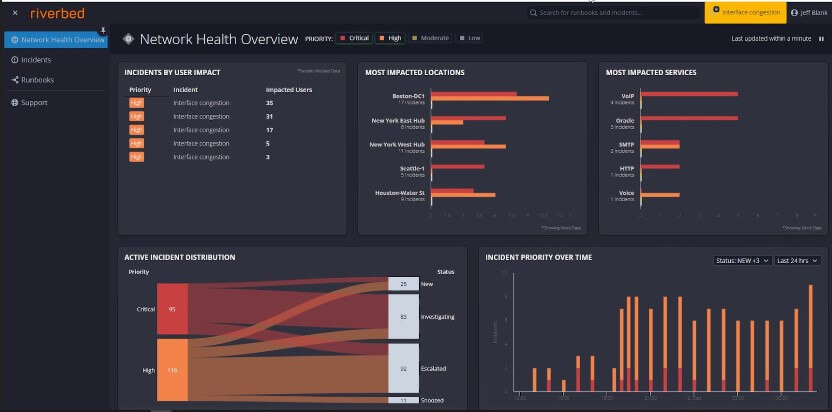Click the Network Health Overview globe icon
Image resolution: width=832 pixels, height=412 pixels.
pos(14,40)
